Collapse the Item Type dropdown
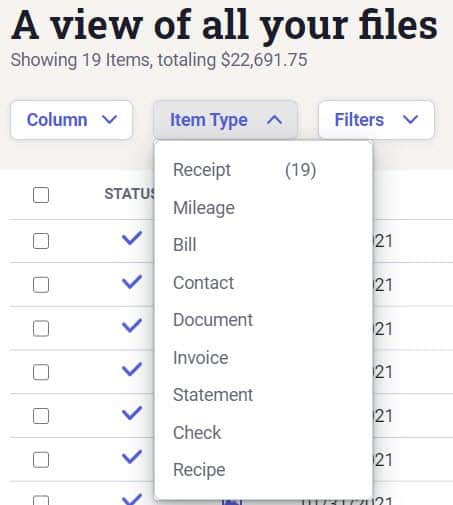This screenshot has height=505, width=453. tap(225, 120)
